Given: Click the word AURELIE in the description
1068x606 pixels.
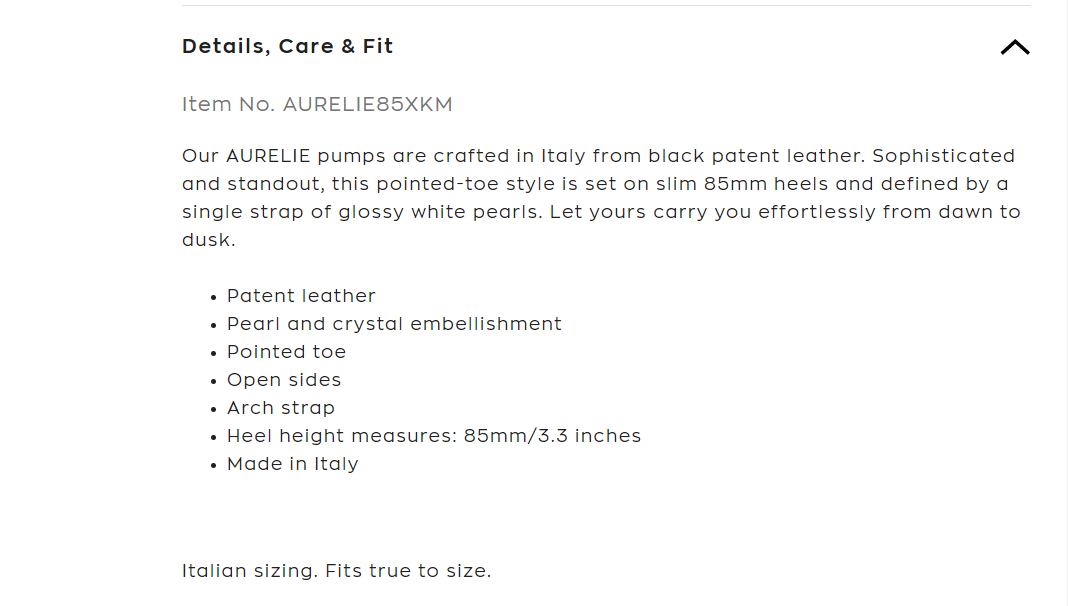Looking at the screenshot, I should coord(268,156).
